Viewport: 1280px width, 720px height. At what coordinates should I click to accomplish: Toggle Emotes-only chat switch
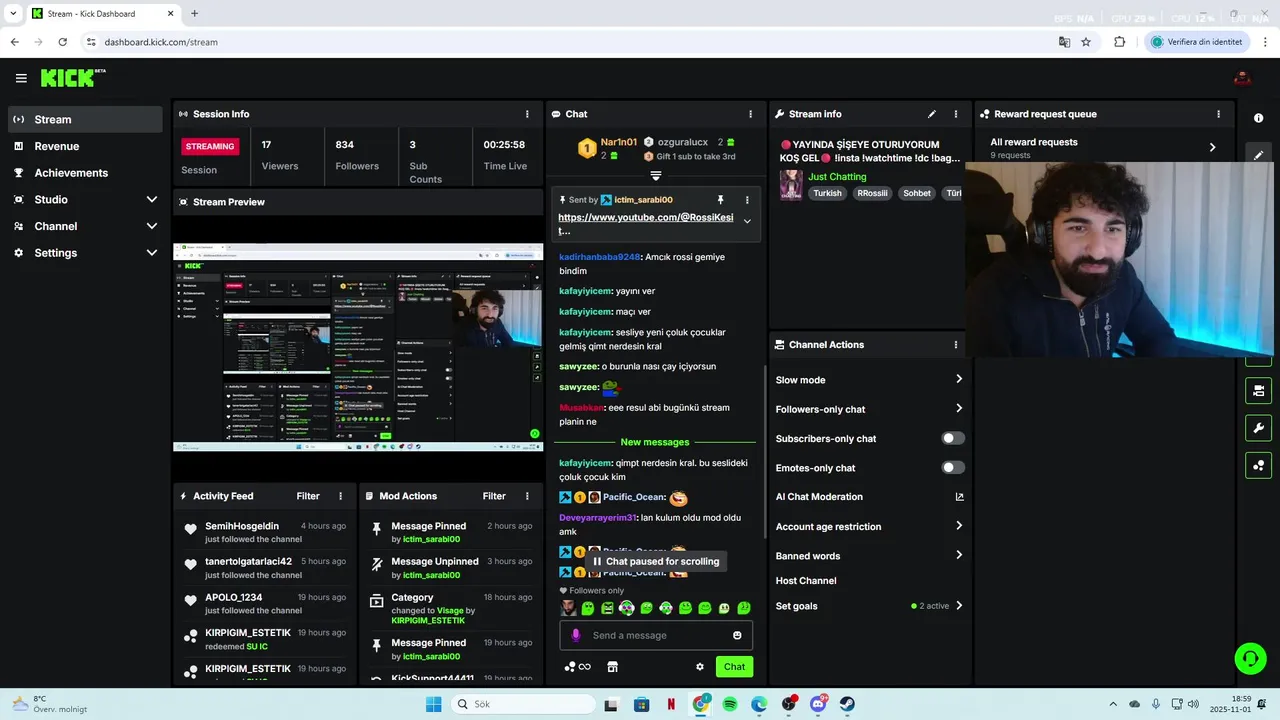coord(953,467)
